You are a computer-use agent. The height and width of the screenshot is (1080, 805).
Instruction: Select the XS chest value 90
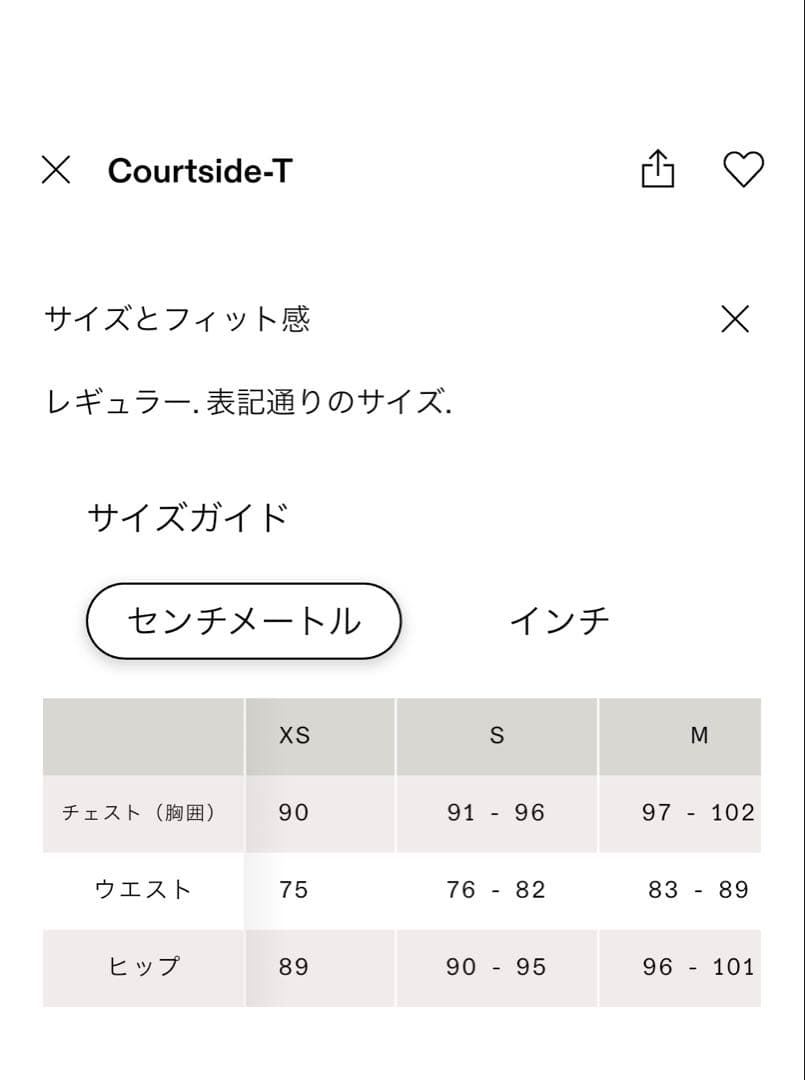click(x=291, y=813)
